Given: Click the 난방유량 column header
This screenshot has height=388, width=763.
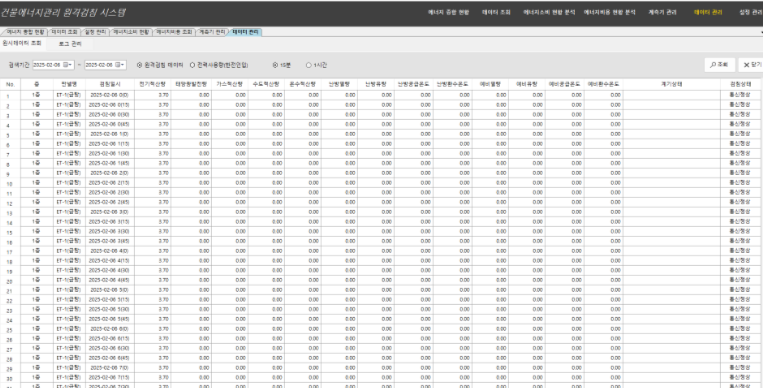Looking at the screenshot, I should pyautogui.click(x=376, y=84).
